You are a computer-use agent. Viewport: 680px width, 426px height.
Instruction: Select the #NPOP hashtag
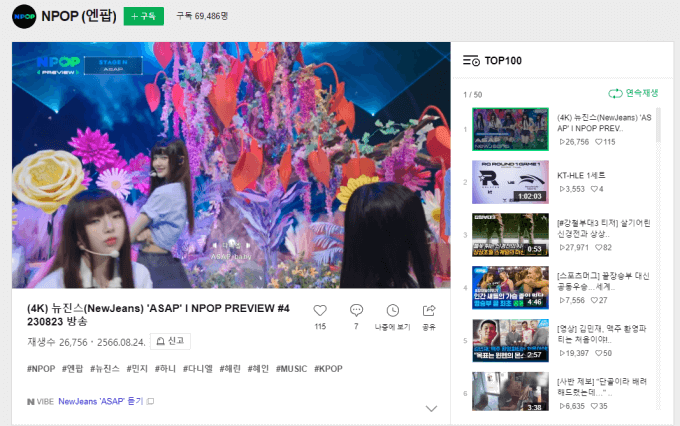41,369
